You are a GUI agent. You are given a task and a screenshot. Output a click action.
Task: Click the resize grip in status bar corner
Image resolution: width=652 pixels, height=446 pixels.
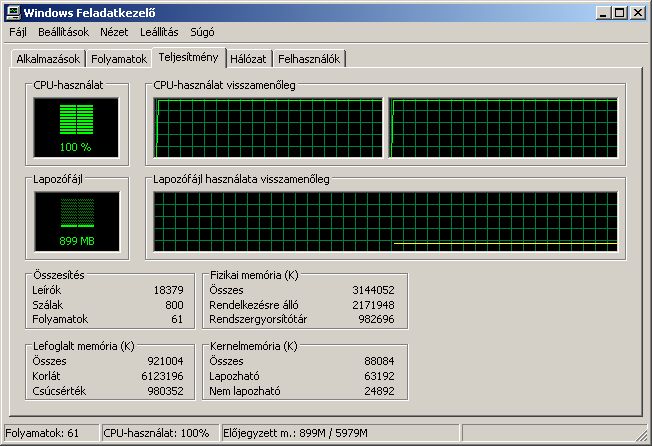tap(641, 435)
